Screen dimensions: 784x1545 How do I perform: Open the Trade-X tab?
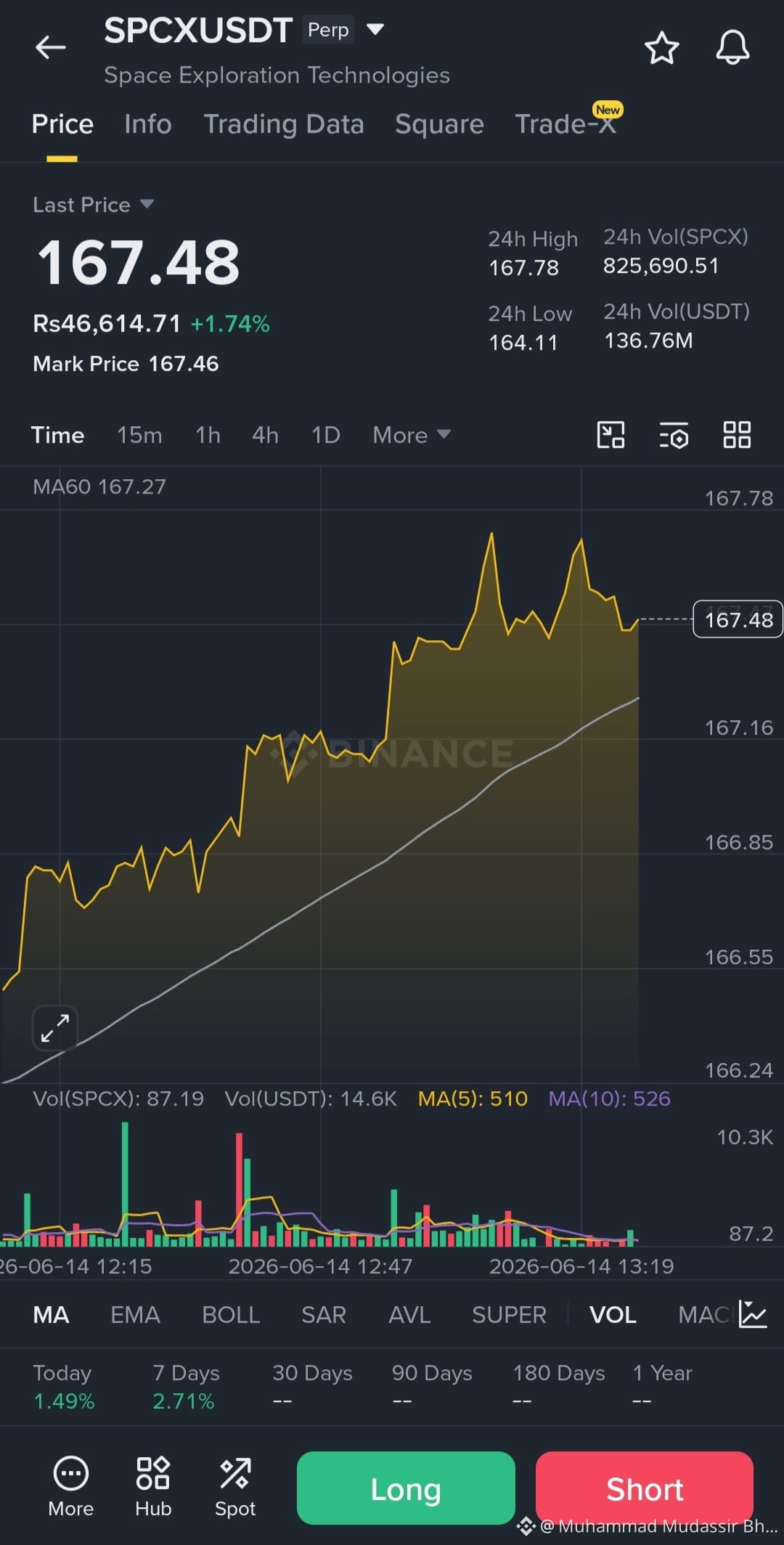point(566,124)
